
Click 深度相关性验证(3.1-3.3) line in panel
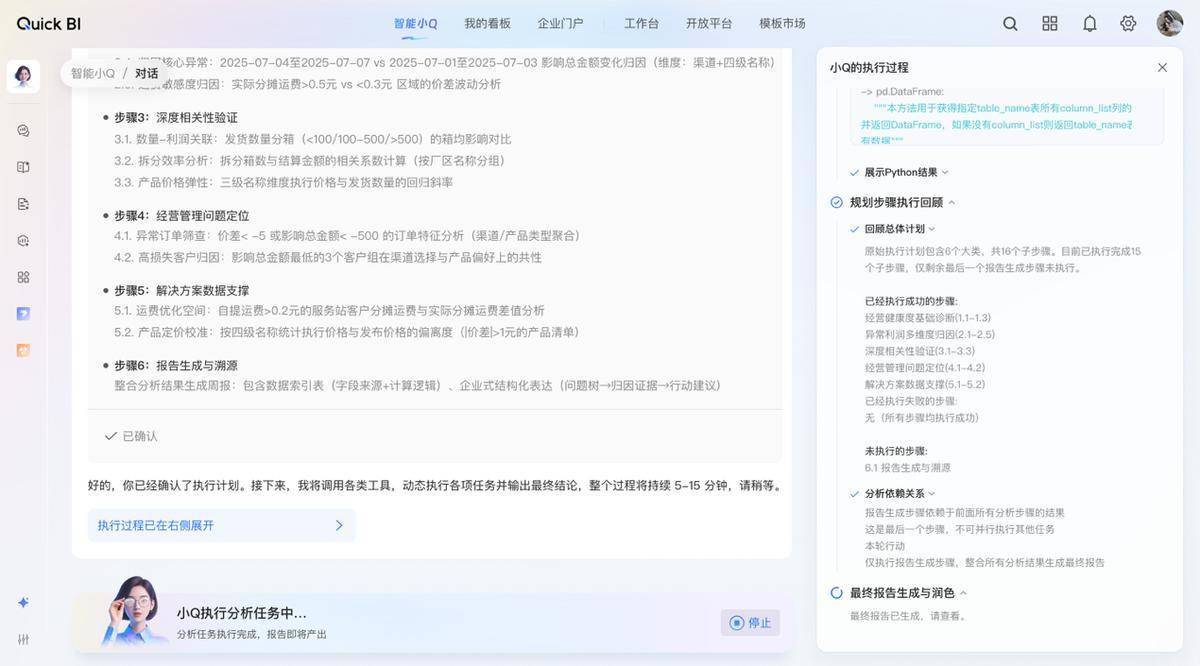[x=920, y=351]
